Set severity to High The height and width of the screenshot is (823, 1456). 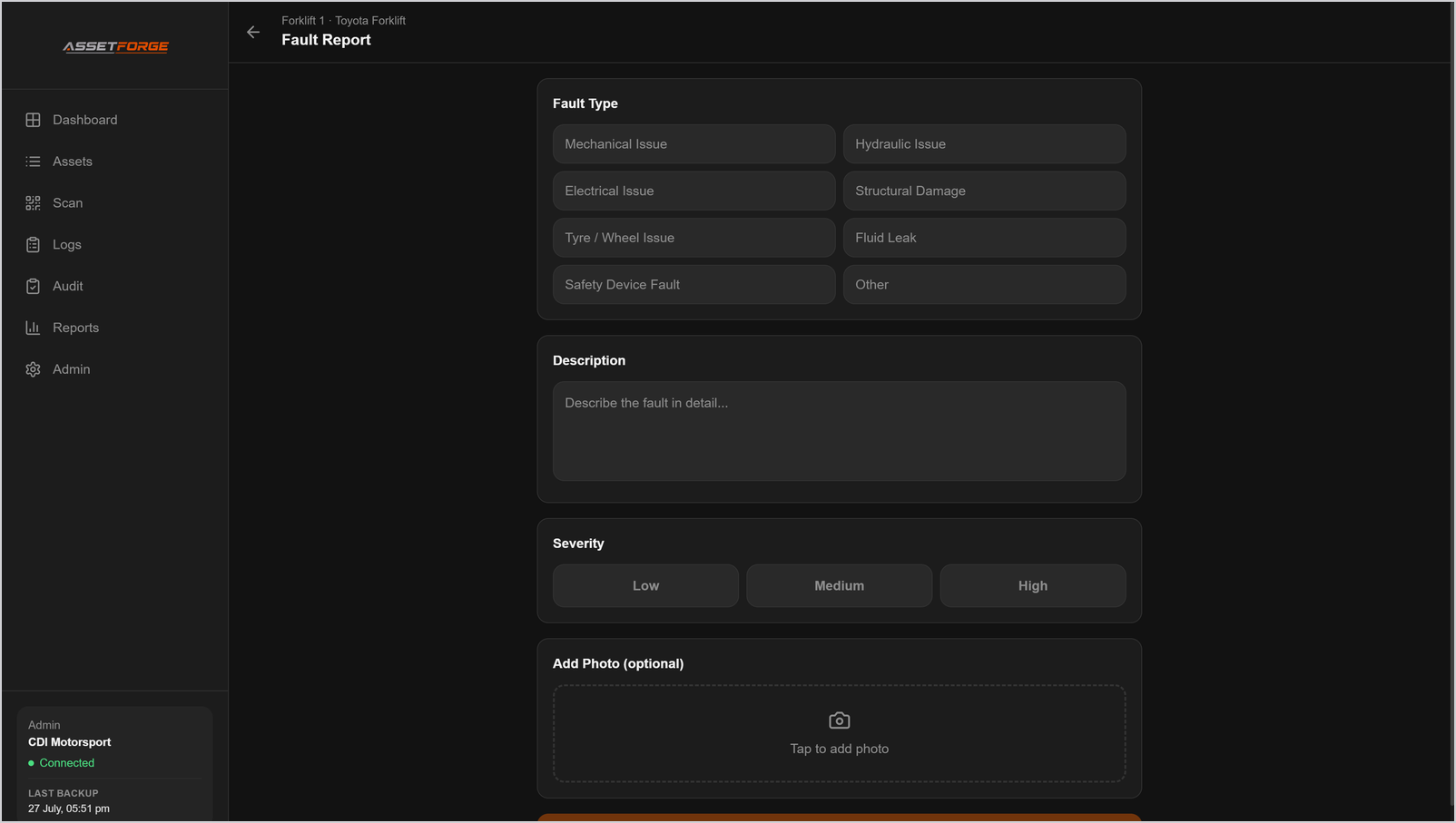pos(1033,586)
